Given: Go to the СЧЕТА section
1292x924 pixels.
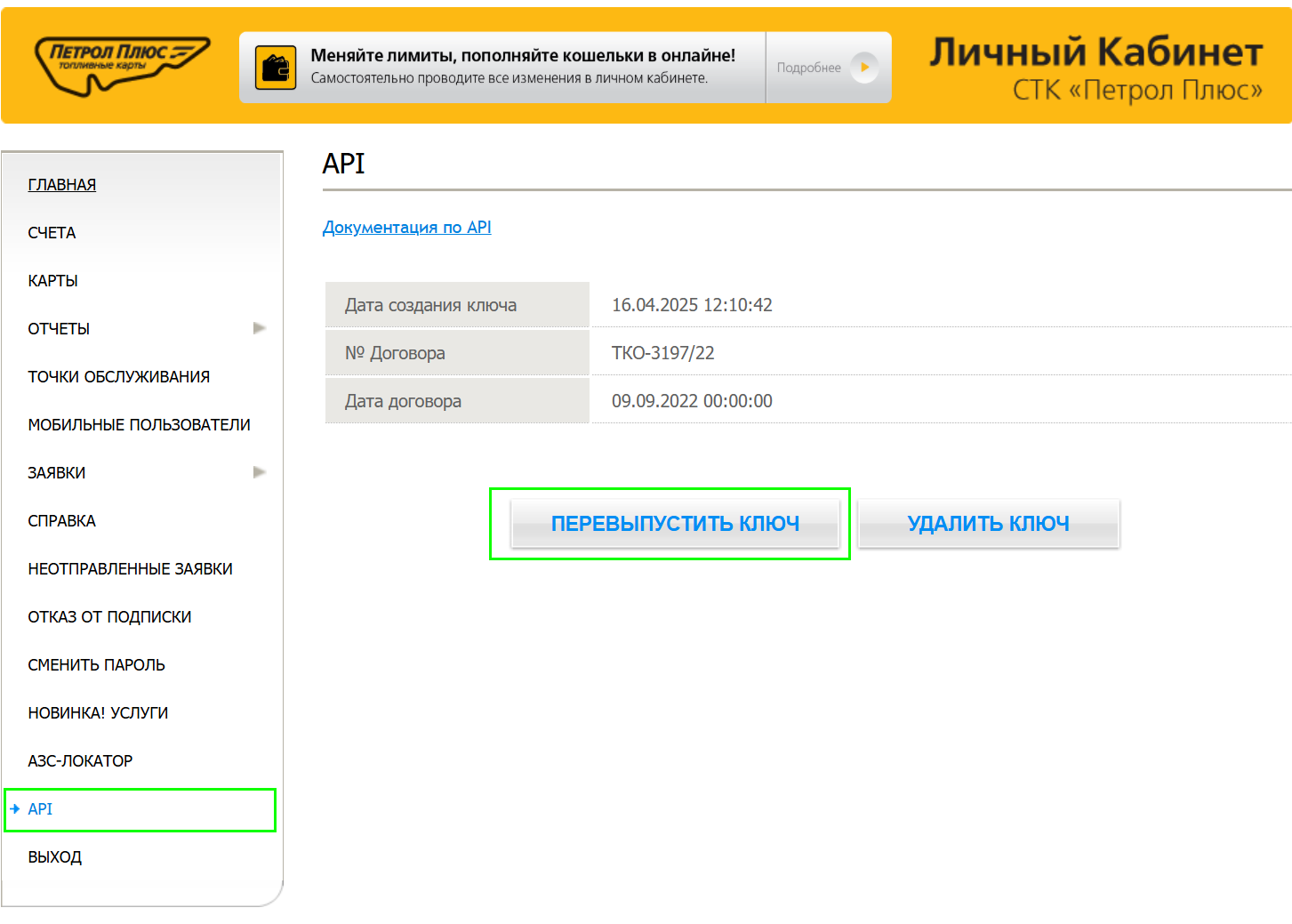Looking at the screenshot, I should (x=52, y=233).
